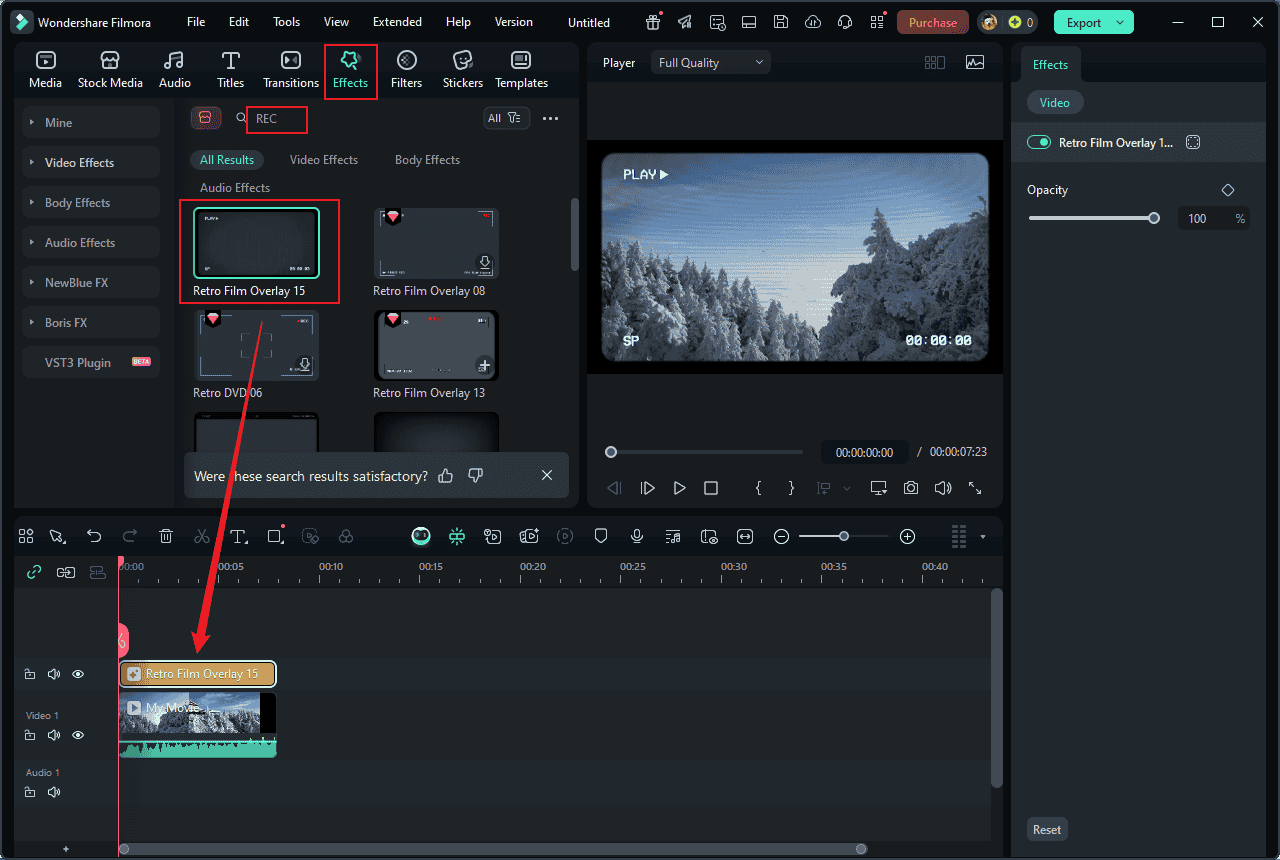Click the Reset button in the Effects panel
Viewport: 1280px width, 860px height.
coord(1047,829)
